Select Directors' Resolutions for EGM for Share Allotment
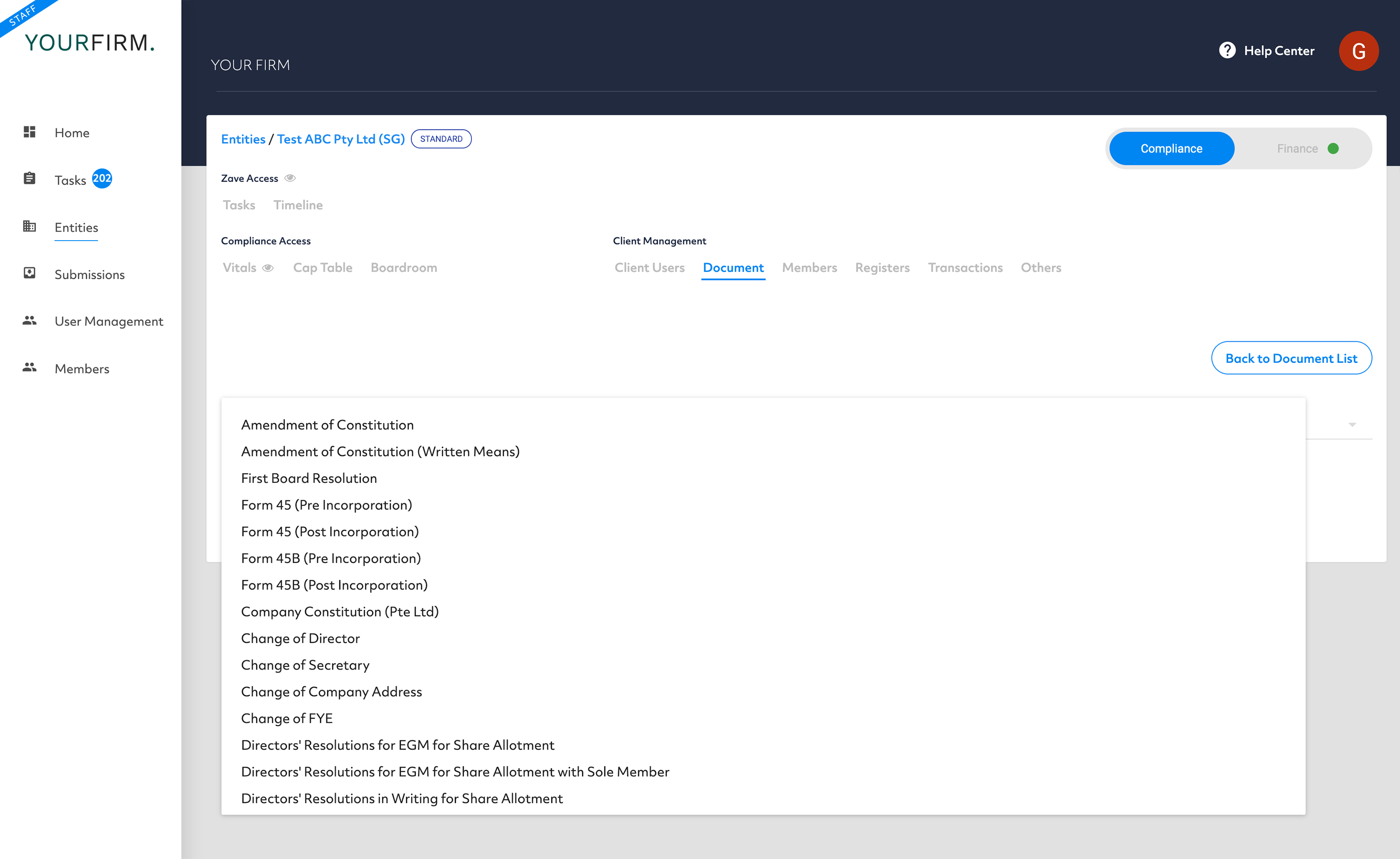This screenshot has width=1400, height=859. pyautogui.click(x=763, y=745)
